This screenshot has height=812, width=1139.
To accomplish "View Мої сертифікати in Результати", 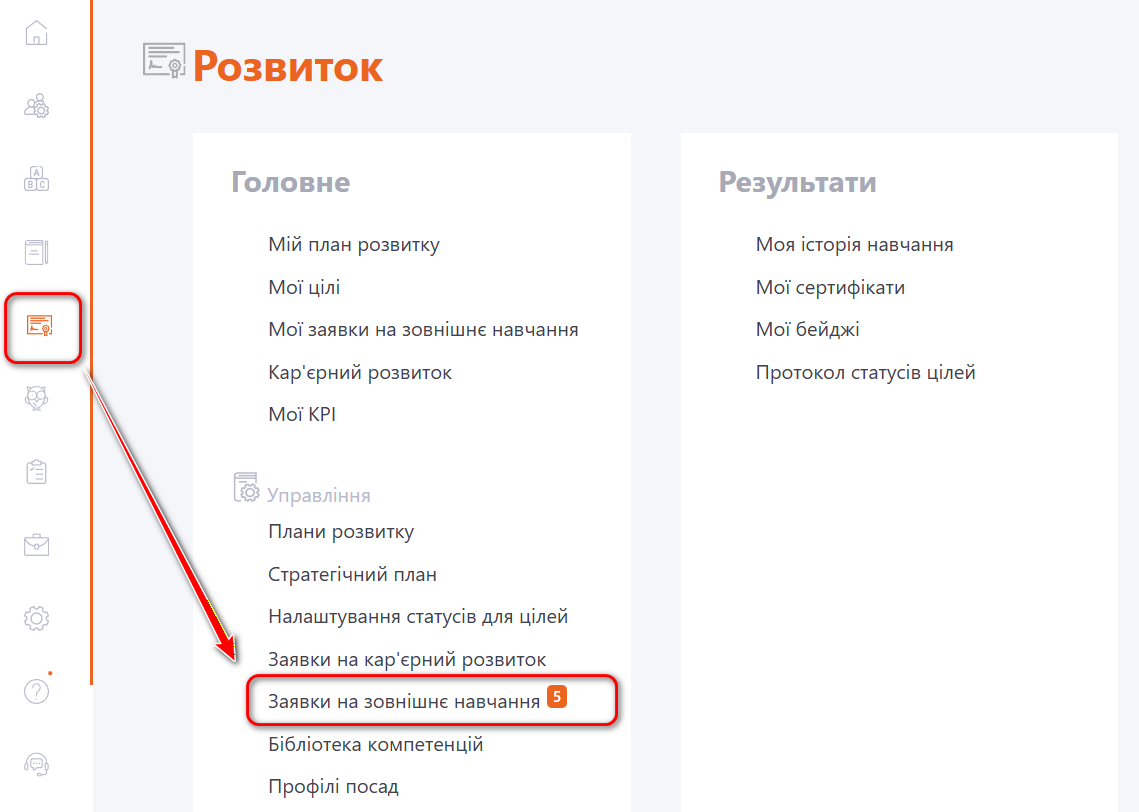I will (x=830, y=287).
